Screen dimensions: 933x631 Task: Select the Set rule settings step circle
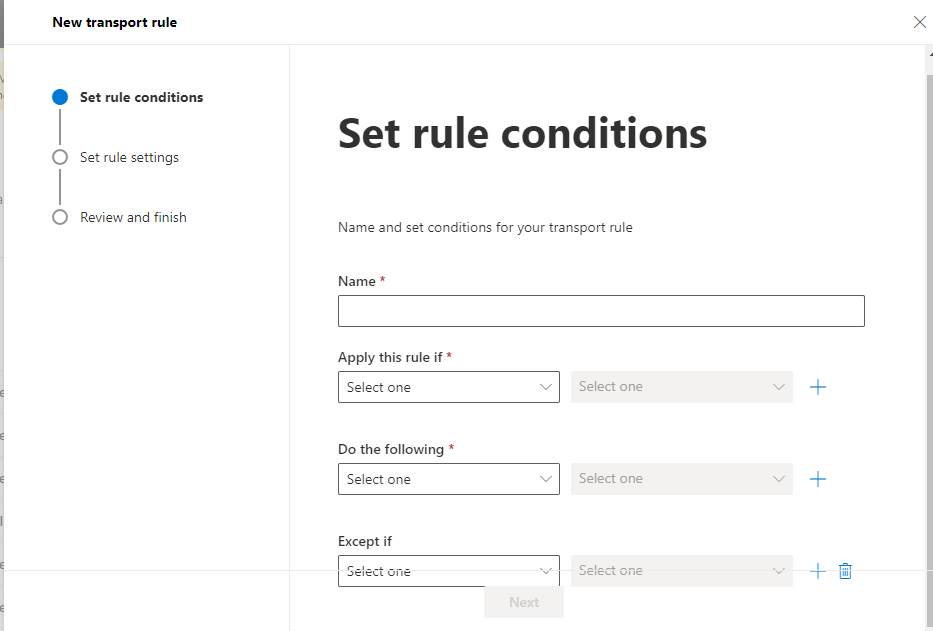pos(60,157)
